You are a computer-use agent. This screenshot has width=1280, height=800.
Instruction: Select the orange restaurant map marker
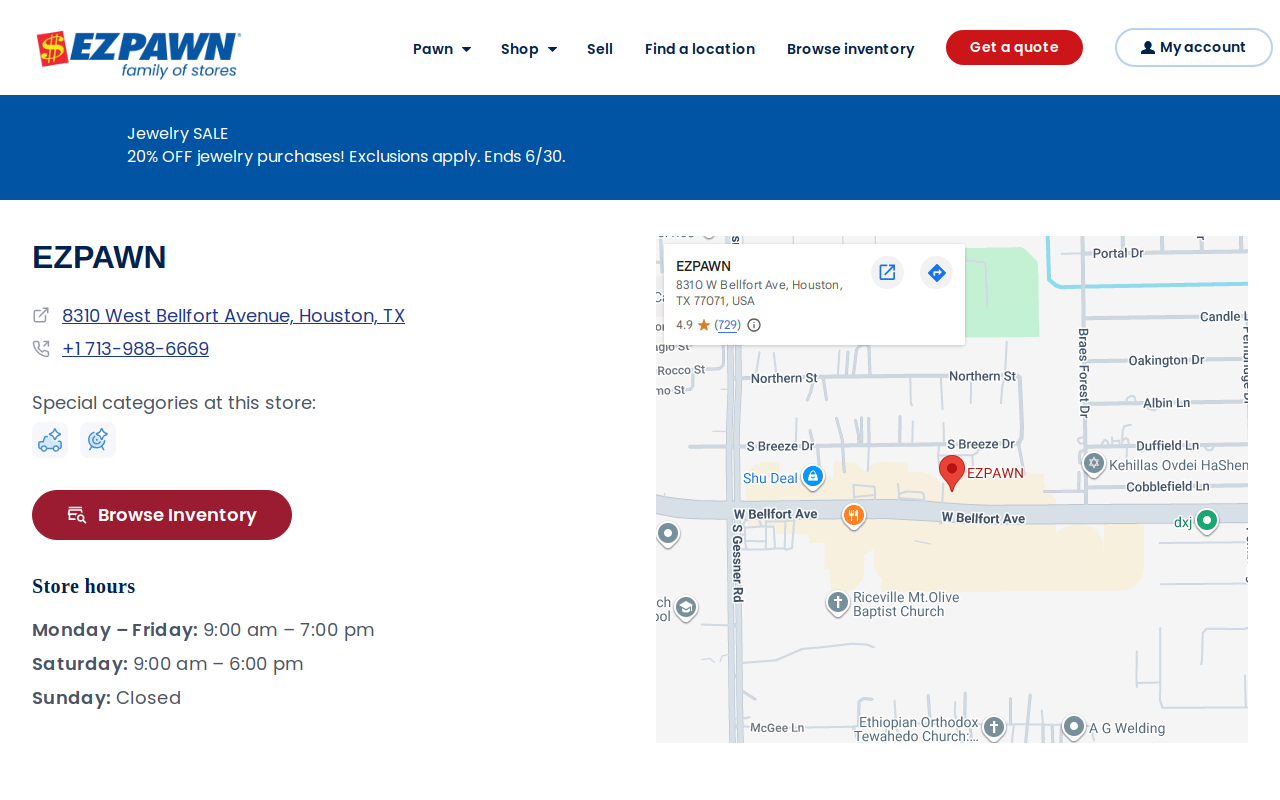pos(853,515)
